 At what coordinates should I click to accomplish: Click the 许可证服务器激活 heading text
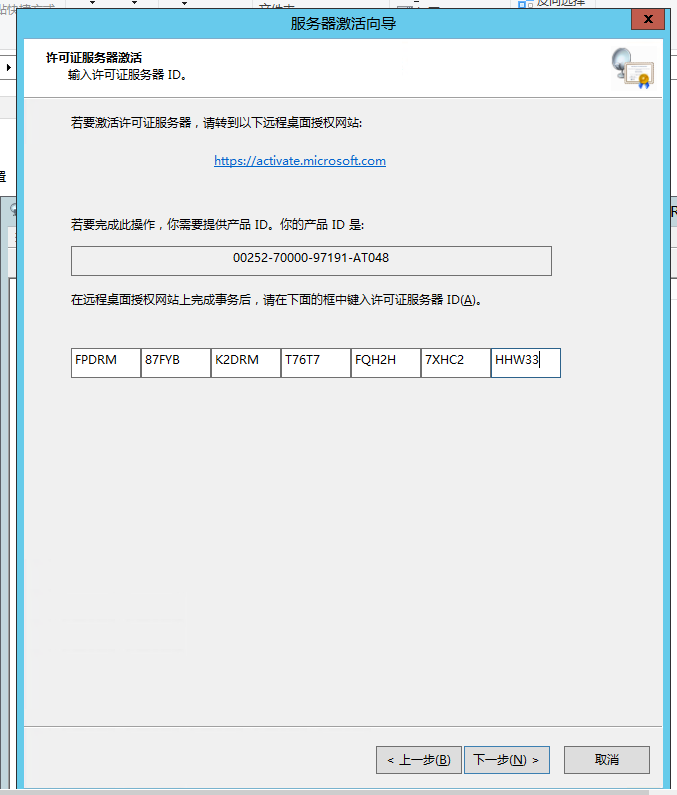[94, 58]
